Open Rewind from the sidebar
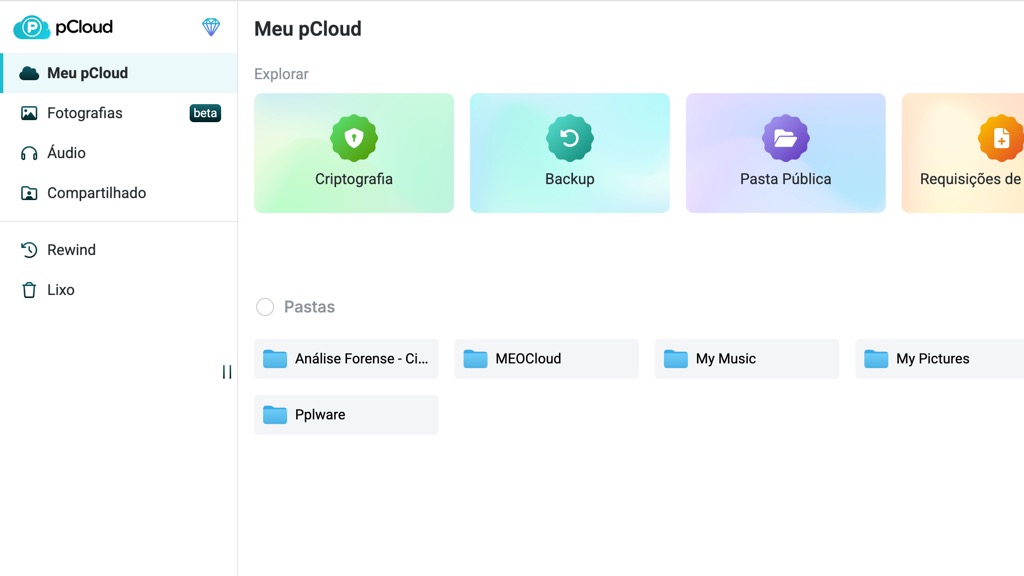The image size is (1024, 576). click(x=71, y=250)
